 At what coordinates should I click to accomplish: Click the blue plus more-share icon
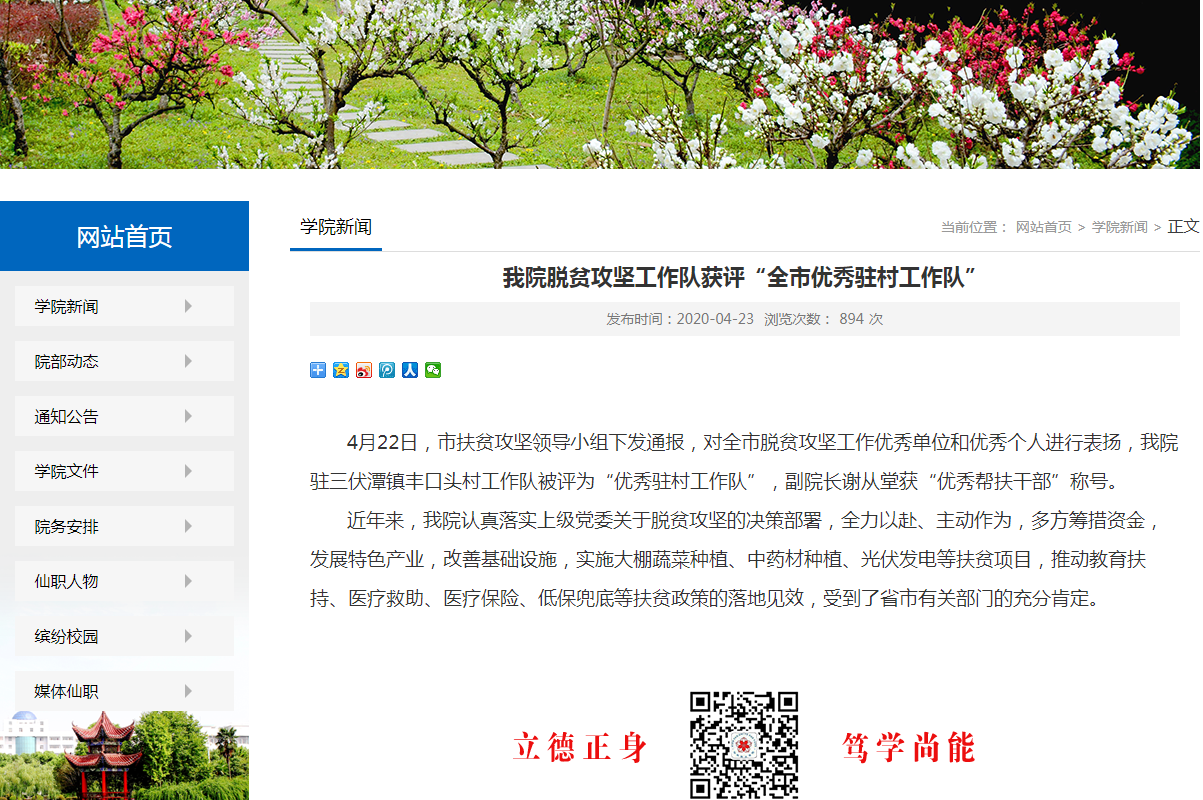[318, 370]
